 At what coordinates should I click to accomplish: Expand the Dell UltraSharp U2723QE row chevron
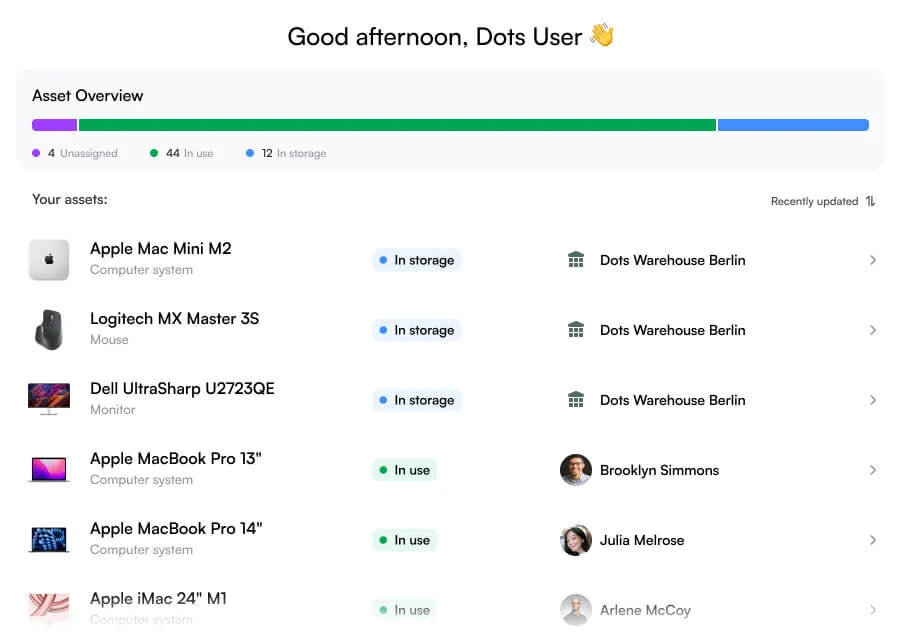(x=873, y=400)
